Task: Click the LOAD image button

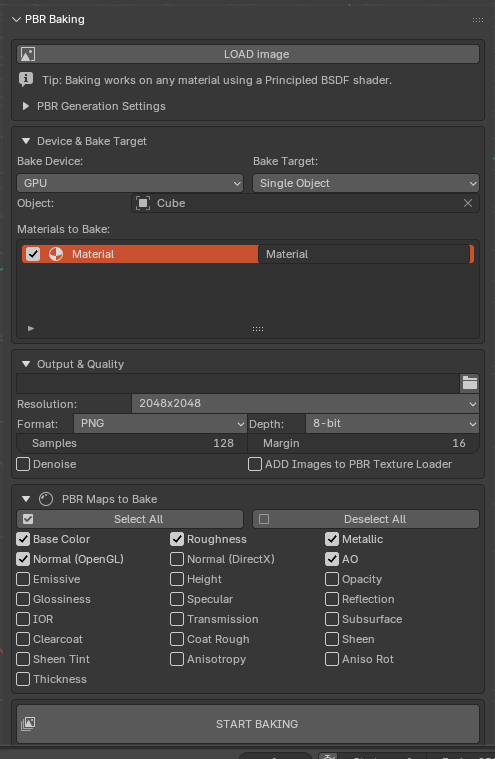Action: tap(248, 54)
